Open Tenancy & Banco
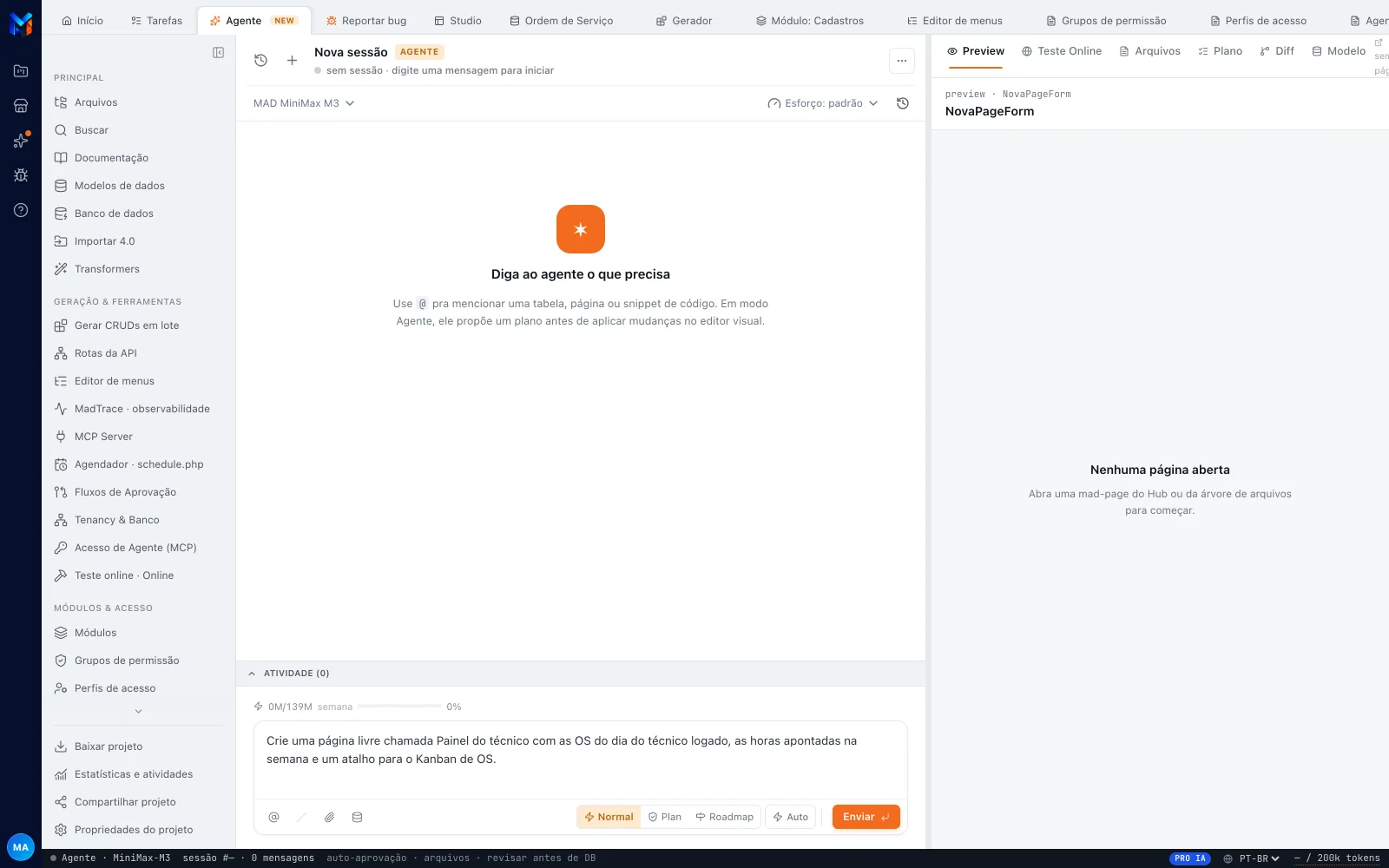This screenshot has height=868, width=1389. coord(139,520)
